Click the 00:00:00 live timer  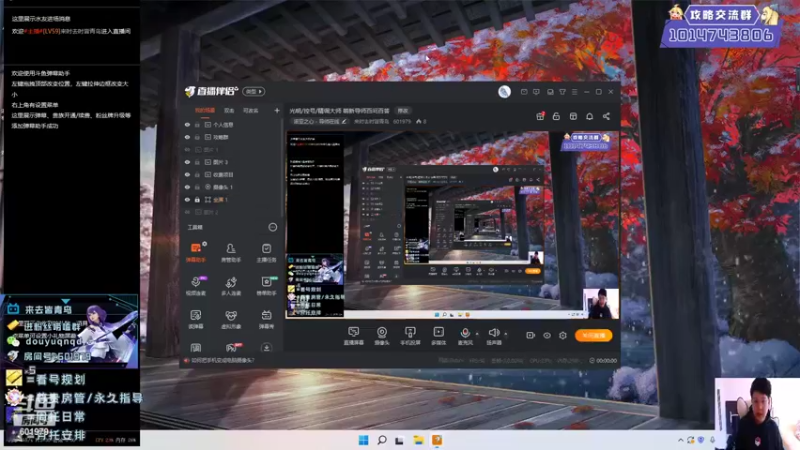[603, 360]
